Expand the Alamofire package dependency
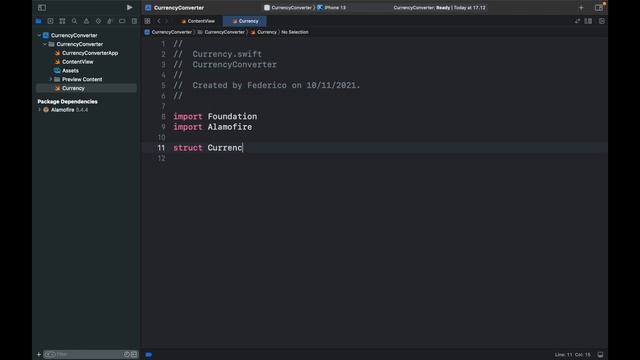The image size is (640, 360). point(39,110)
